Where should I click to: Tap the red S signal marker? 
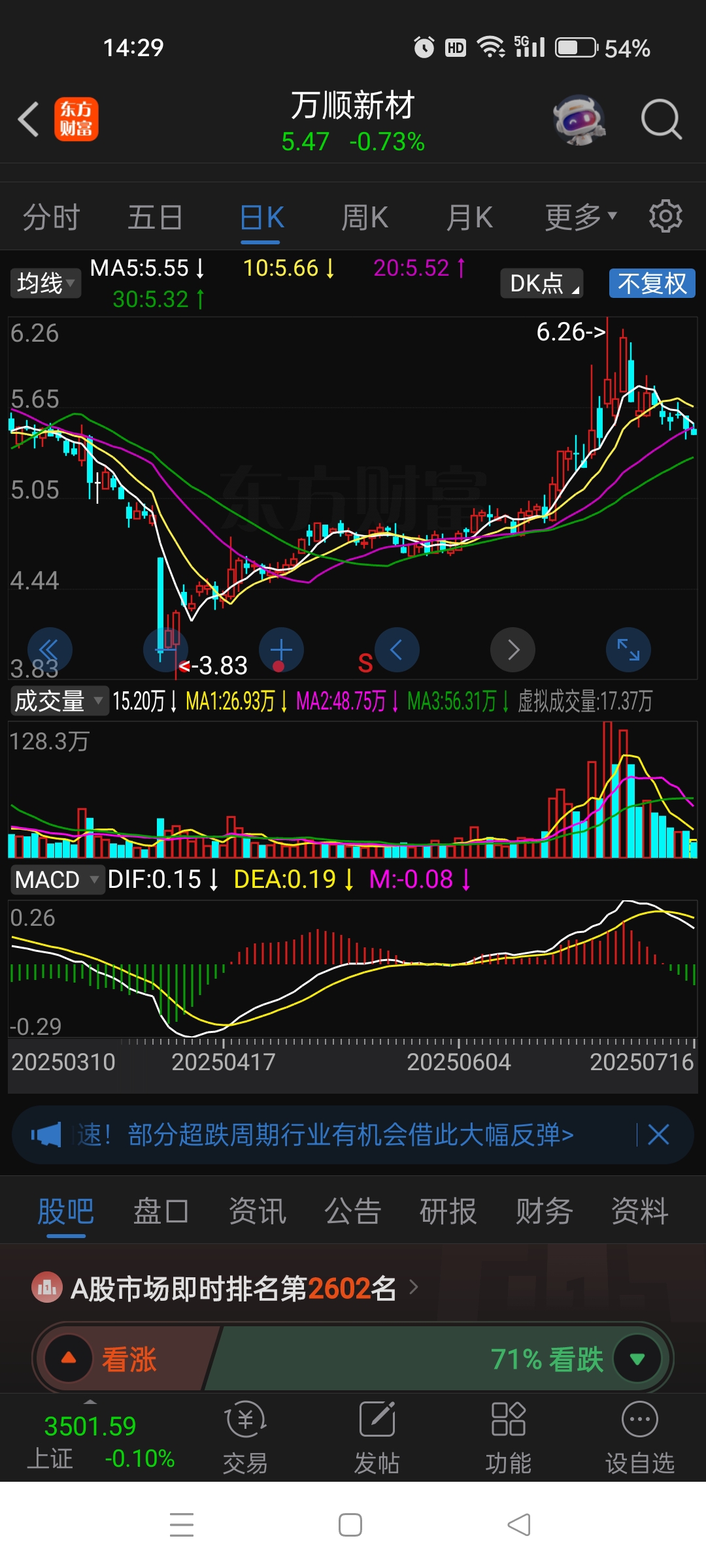click(365, 664)
